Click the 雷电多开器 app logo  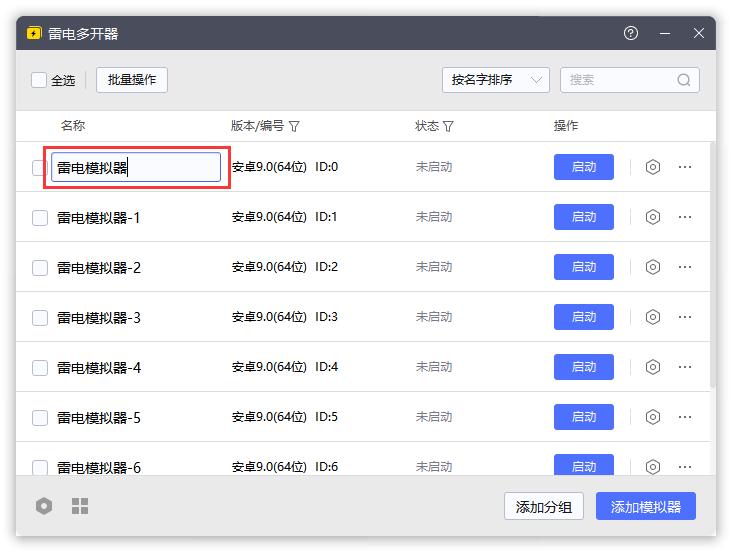34,33
